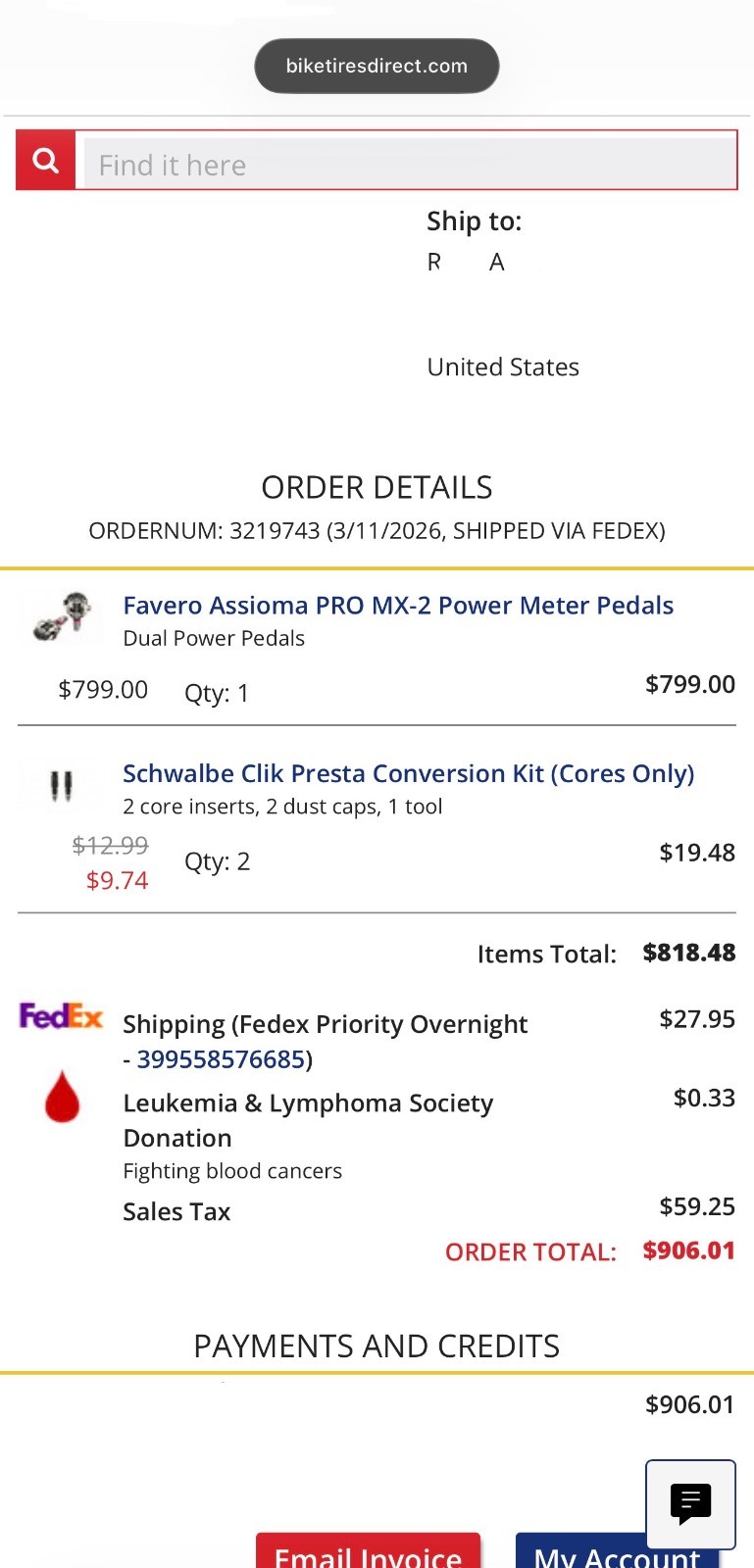Open Favero Assioma PRO MX-2 product link

(398, 606)
